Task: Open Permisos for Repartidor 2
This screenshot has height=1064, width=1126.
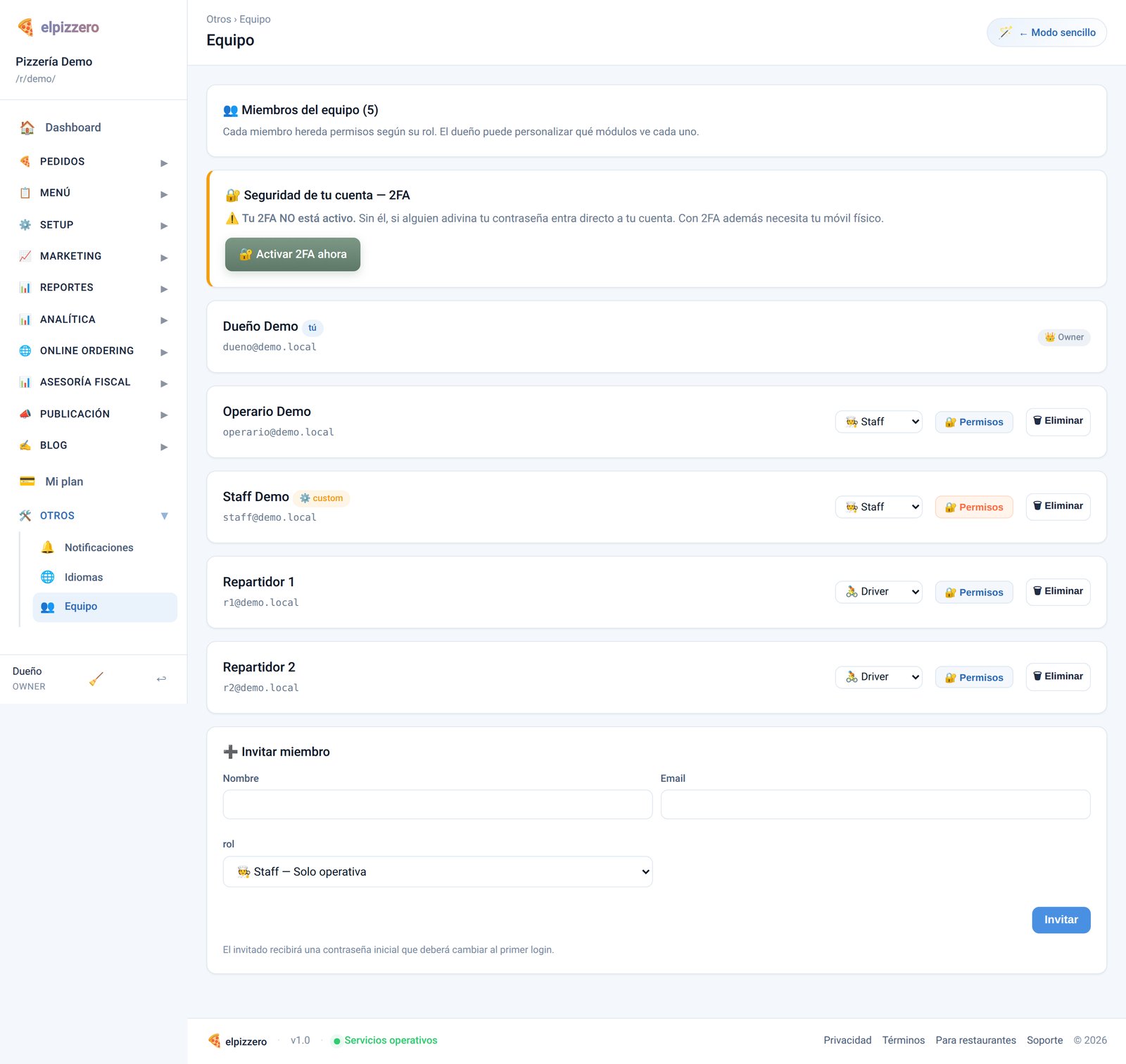Action: click(974, 678)
